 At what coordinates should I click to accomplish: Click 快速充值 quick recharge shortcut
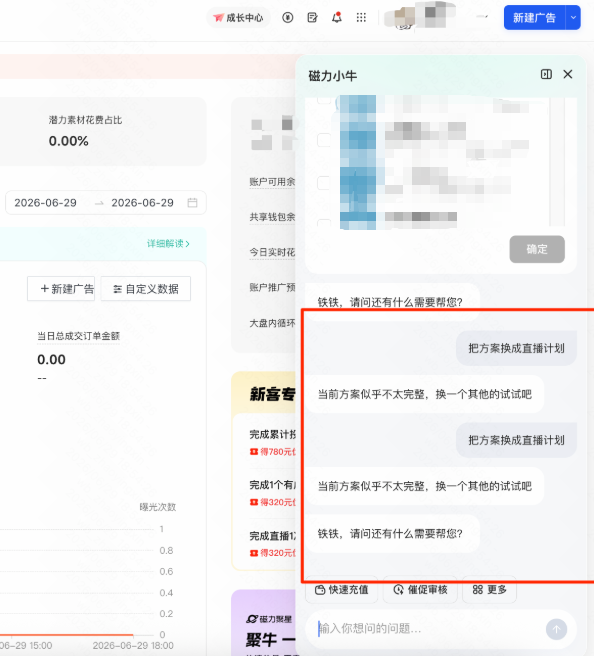click(341, 590)
